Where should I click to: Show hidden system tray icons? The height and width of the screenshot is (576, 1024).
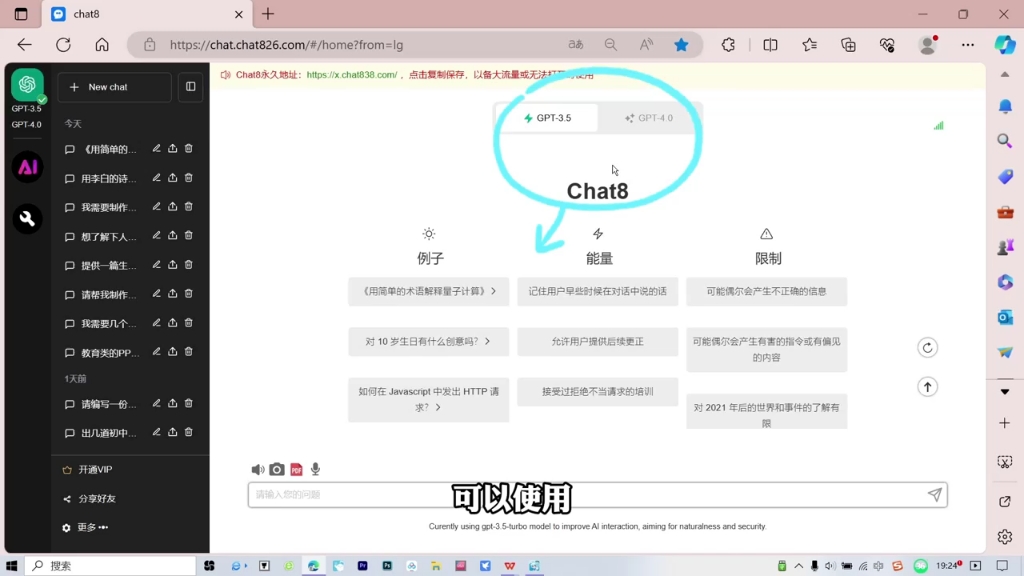click(799, 566)
